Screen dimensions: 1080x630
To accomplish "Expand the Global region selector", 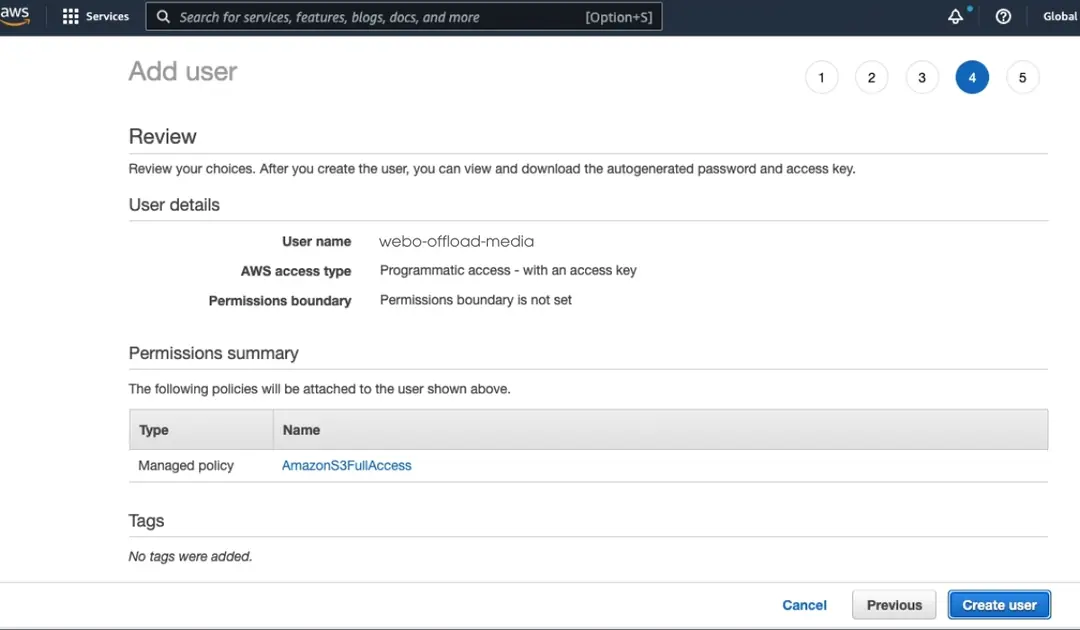I will tap(1059, 17).
